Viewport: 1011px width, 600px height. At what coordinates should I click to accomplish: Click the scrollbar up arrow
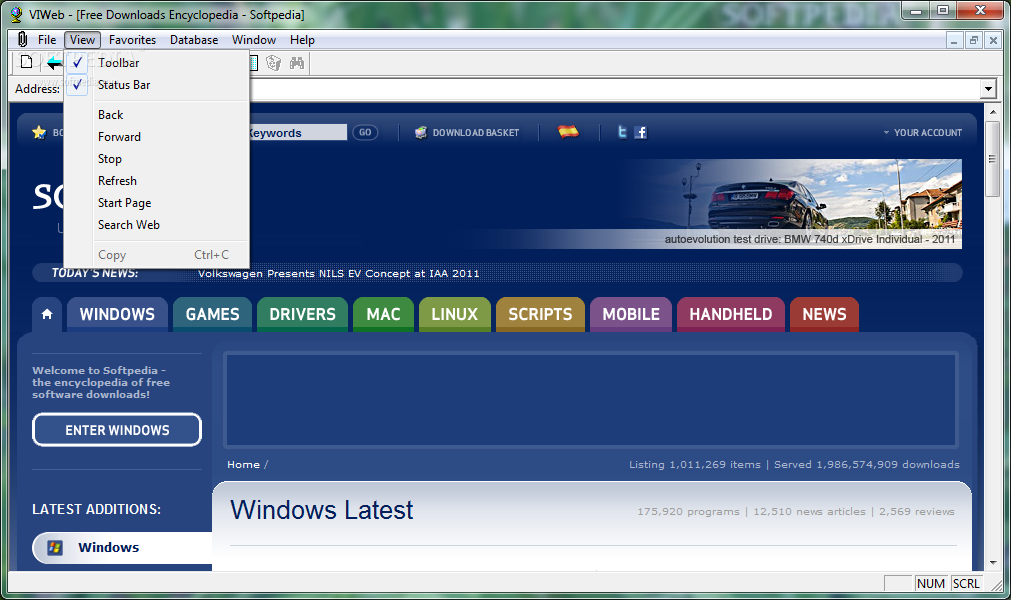click(993, 112)
